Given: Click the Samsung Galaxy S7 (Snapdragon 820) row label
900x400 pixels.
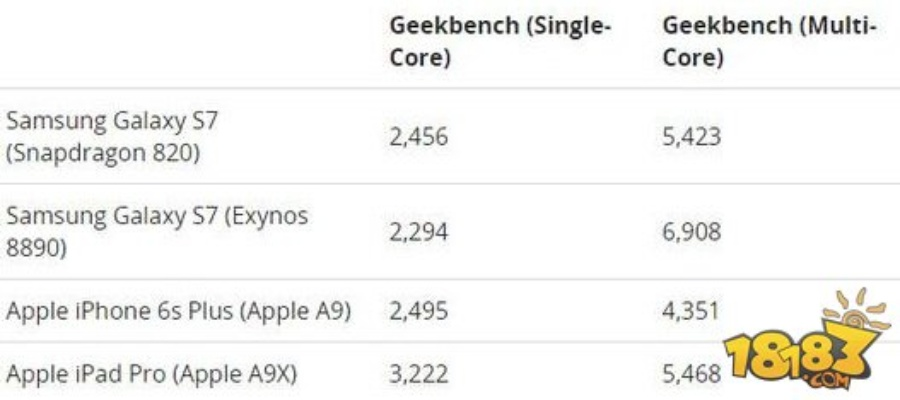Looking at the screenshot, I should [112, 136].
